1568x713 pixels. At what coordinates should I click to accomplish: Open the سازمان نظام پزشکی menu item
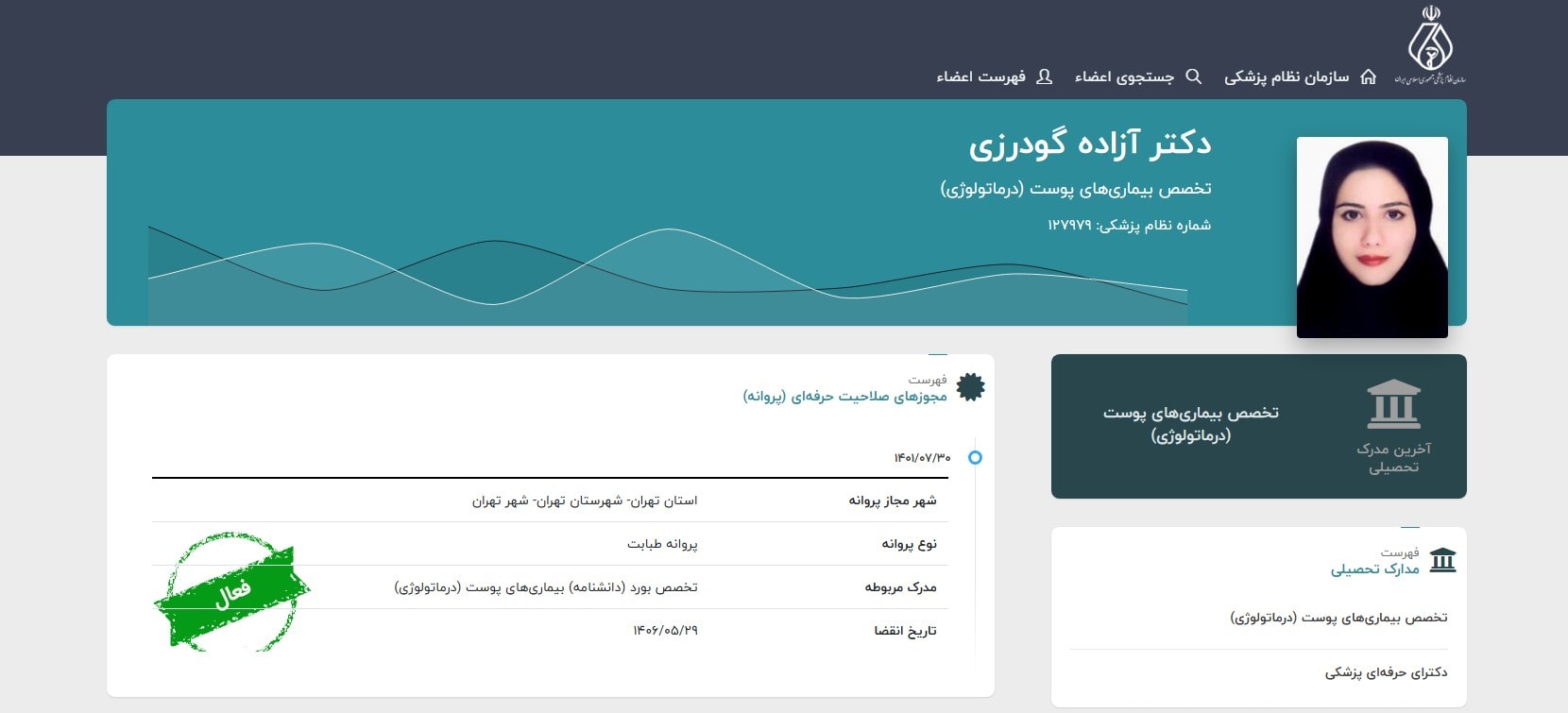tap(1287, 76)
